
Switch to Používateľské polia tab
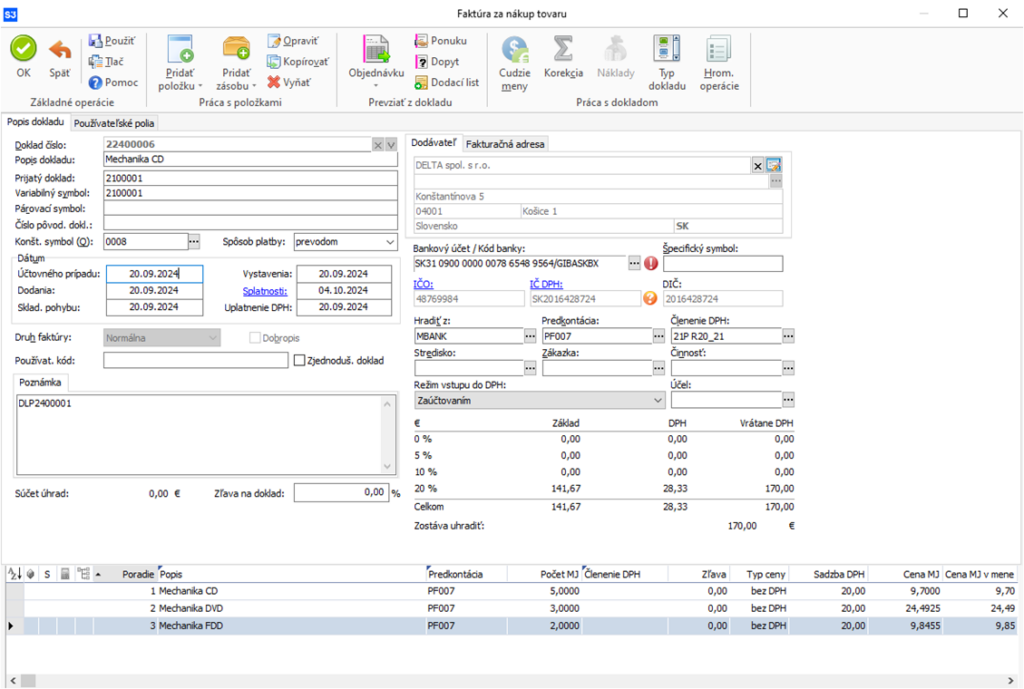click(116, 123)
